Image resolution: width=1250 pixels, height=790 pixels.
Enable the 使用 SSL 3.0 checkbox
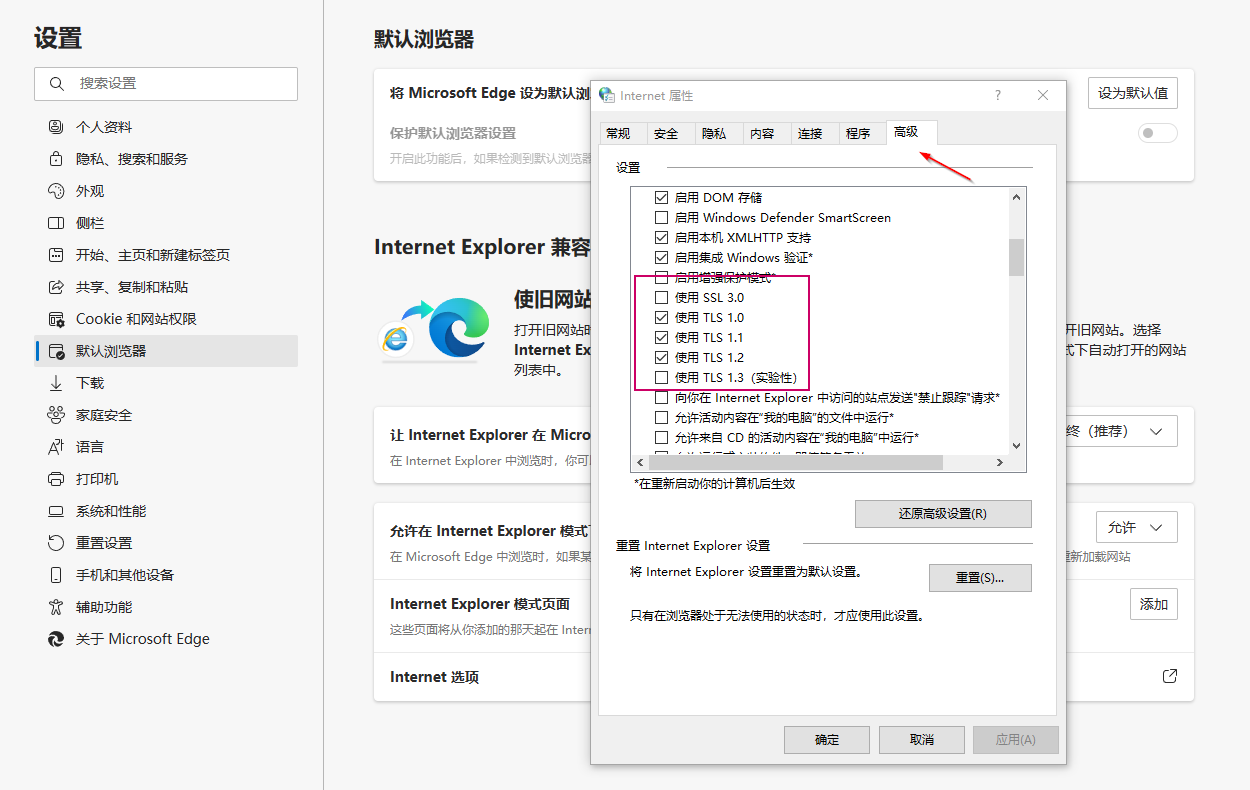pyautogui.click(x=662, y=297)
